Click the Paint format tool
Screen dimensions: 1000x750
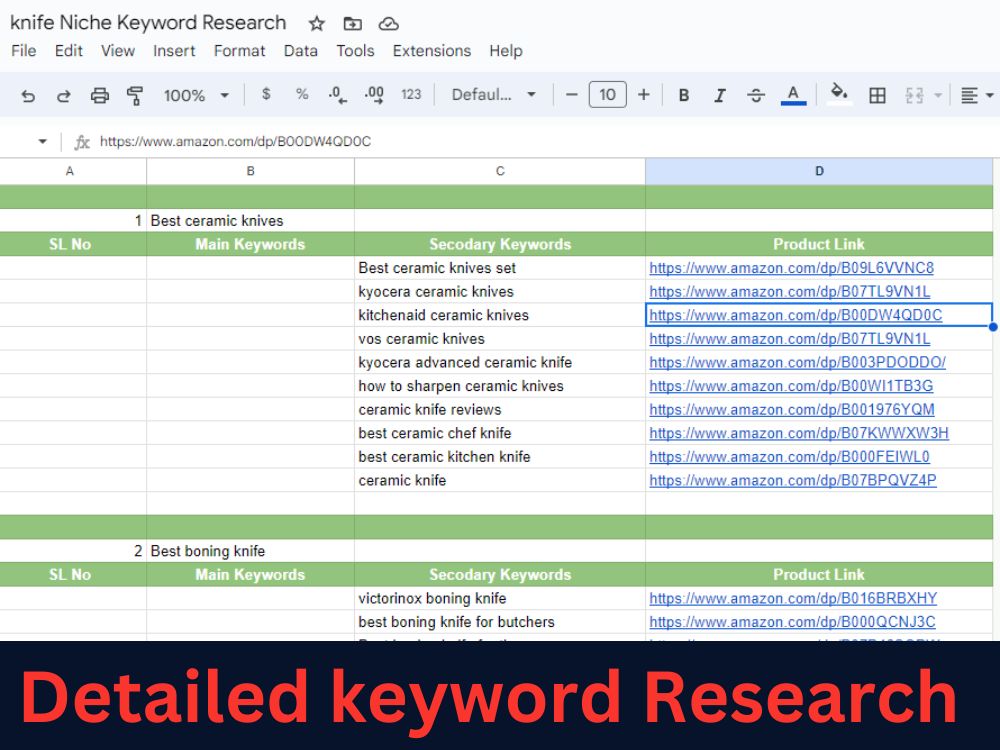tap(135, 95)
